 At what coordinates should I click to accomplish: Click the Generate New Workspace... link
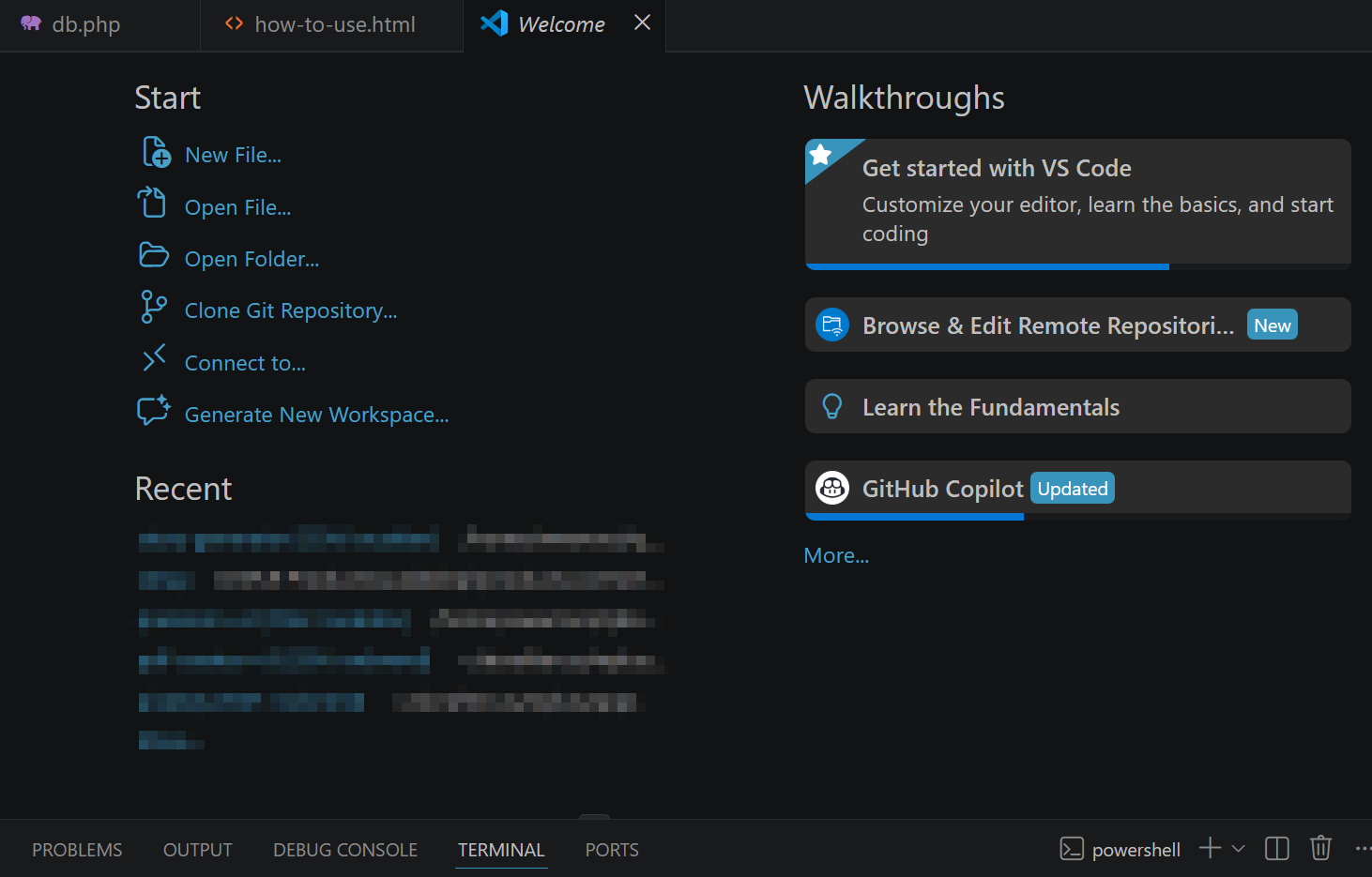coord(317,415)
